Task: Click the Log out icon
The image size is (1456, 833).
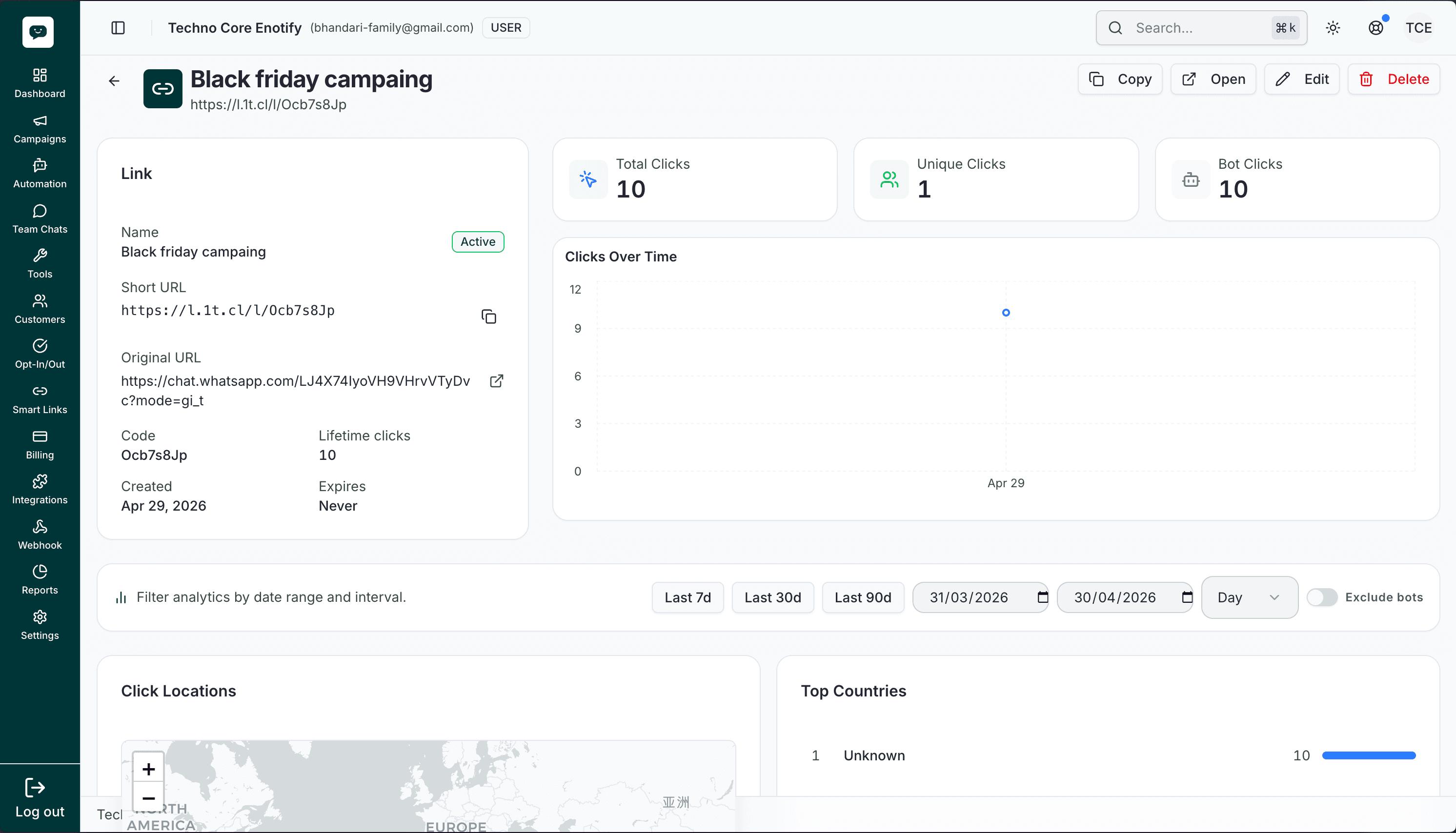Action: click(35, 787)
